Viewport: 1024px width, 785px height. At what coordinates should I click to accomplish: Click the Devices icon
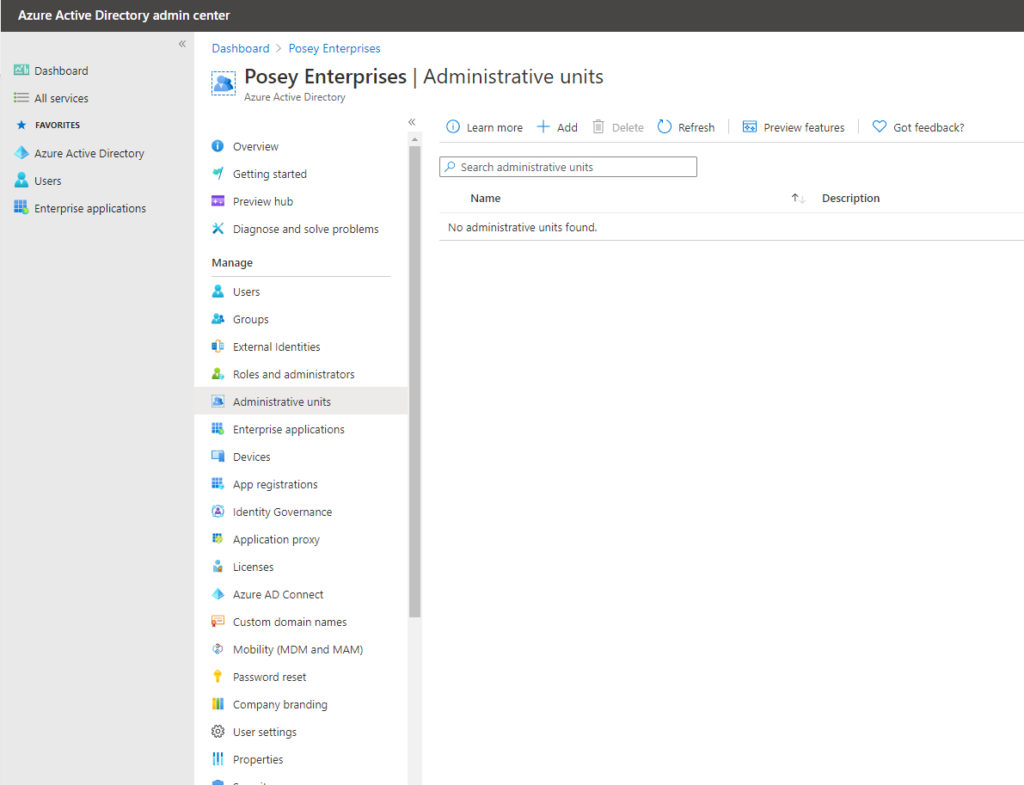pyautogui.click(x=217, y=456)
